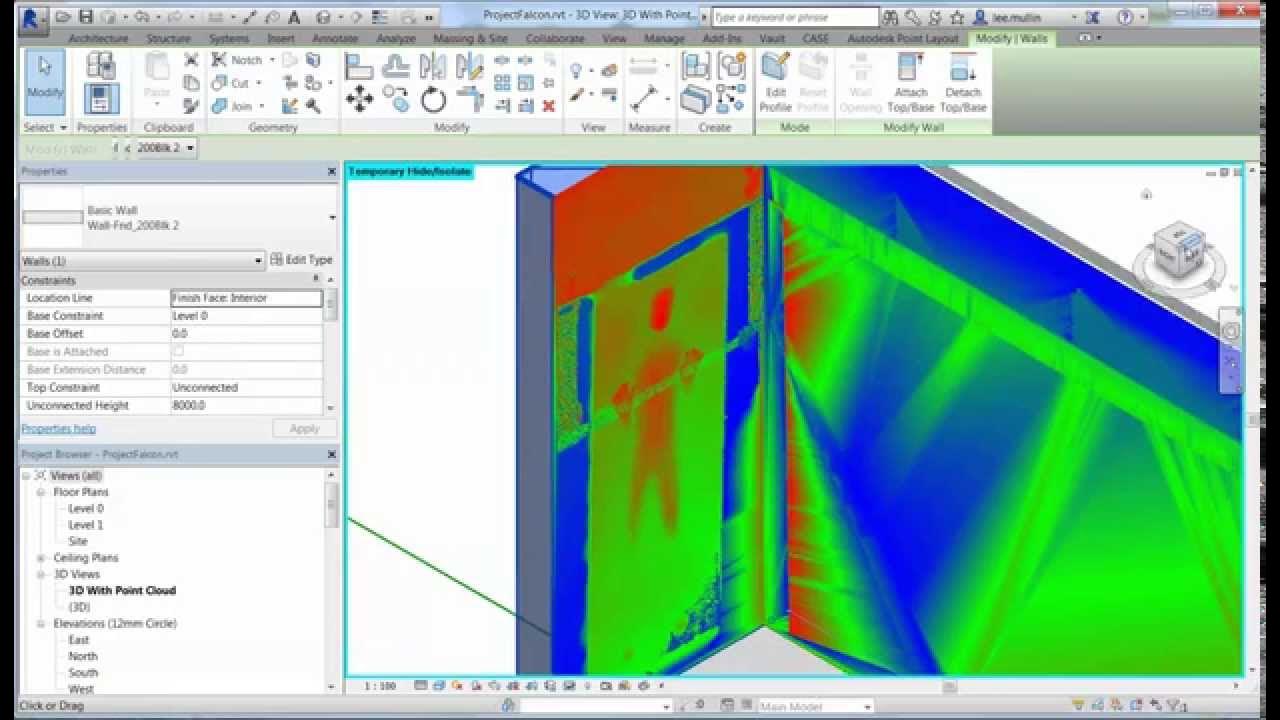Click the binoculars search icon in title bar

point(890,17)
